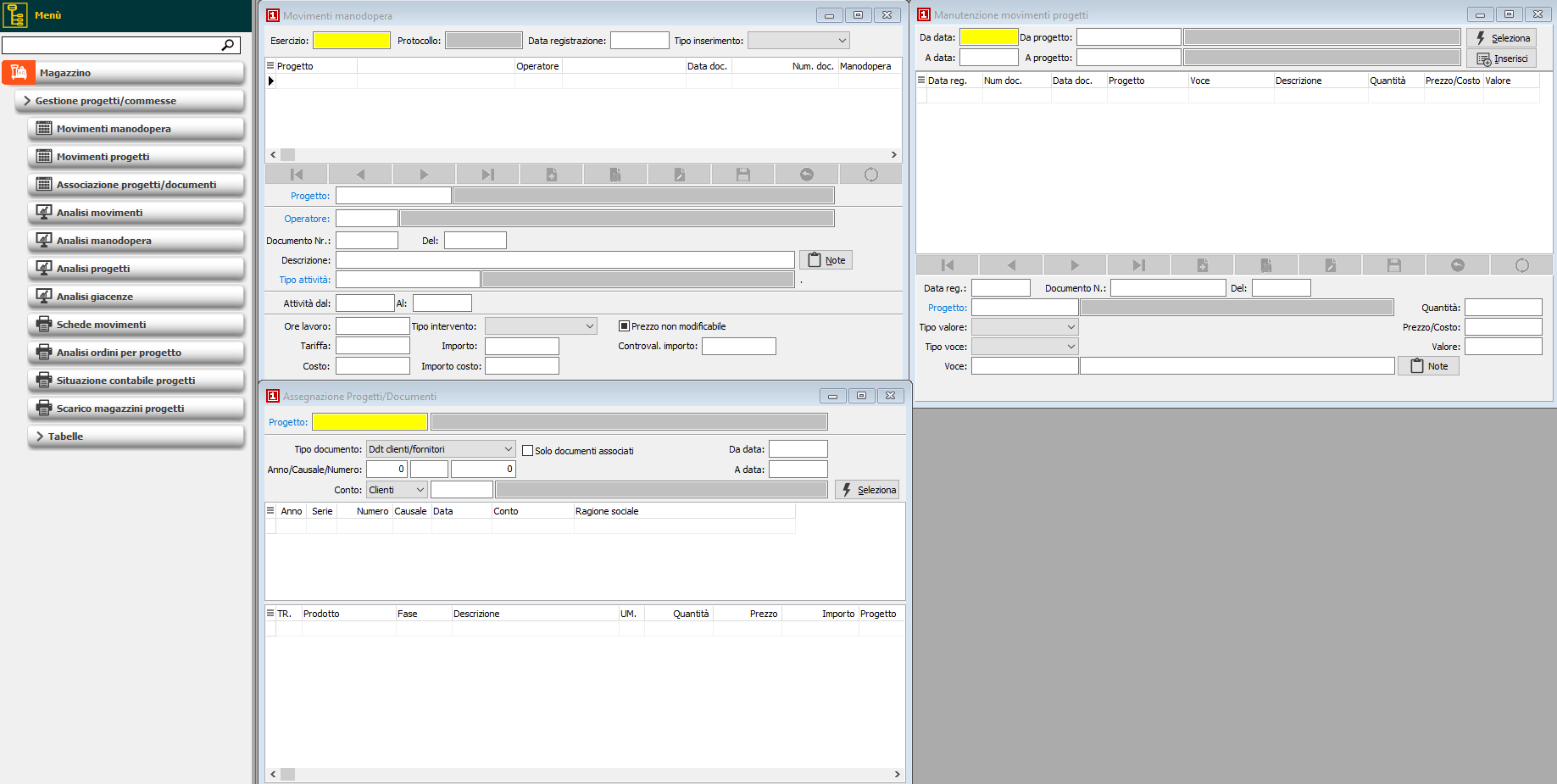The width and height of the screenshot is (1557, 784).
Task: Click the Save icon in Movimenti manodopera toolbar
Action: click(742, 174)
